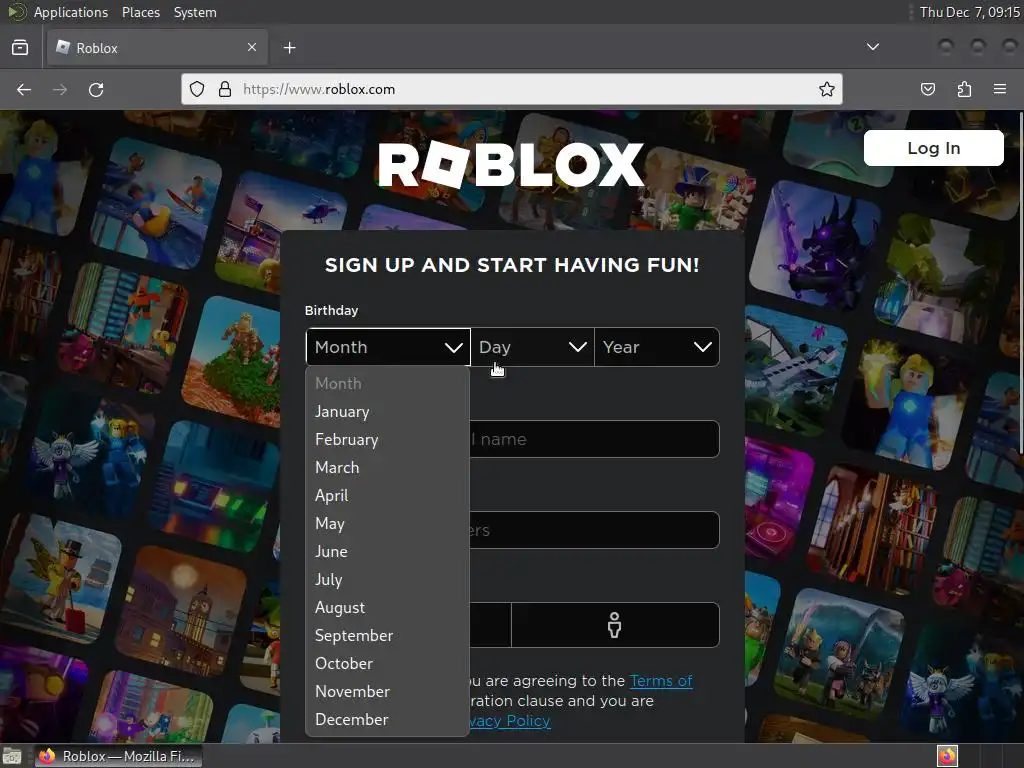
Task: Open the Terms of Use link
Action: pyautogui.click(x=661, y=681)
